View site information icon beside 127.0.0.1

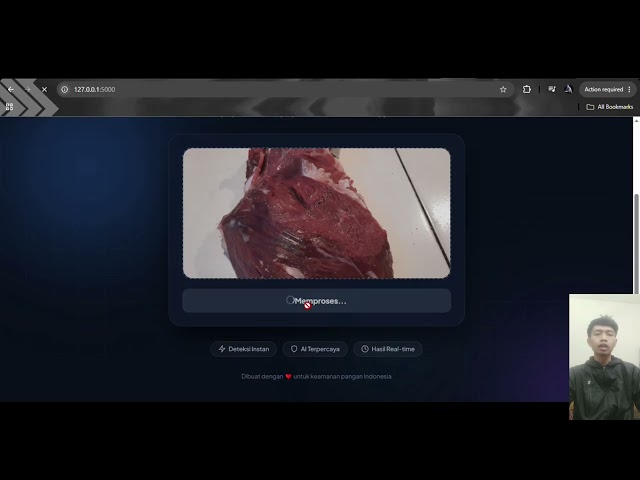64,89
